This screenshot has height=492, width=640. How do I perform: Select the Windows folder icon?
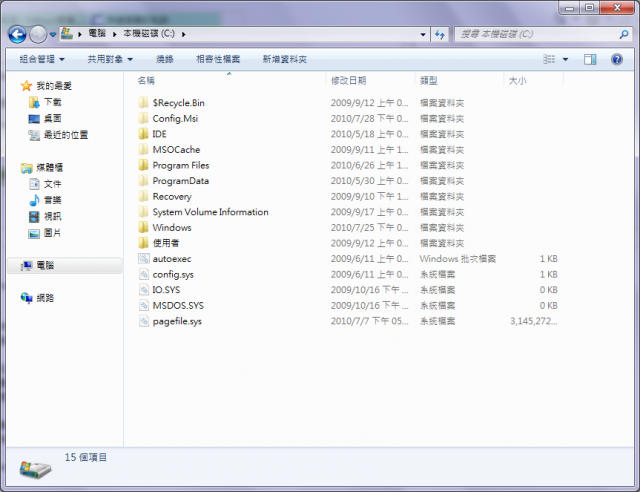(143, 227)
